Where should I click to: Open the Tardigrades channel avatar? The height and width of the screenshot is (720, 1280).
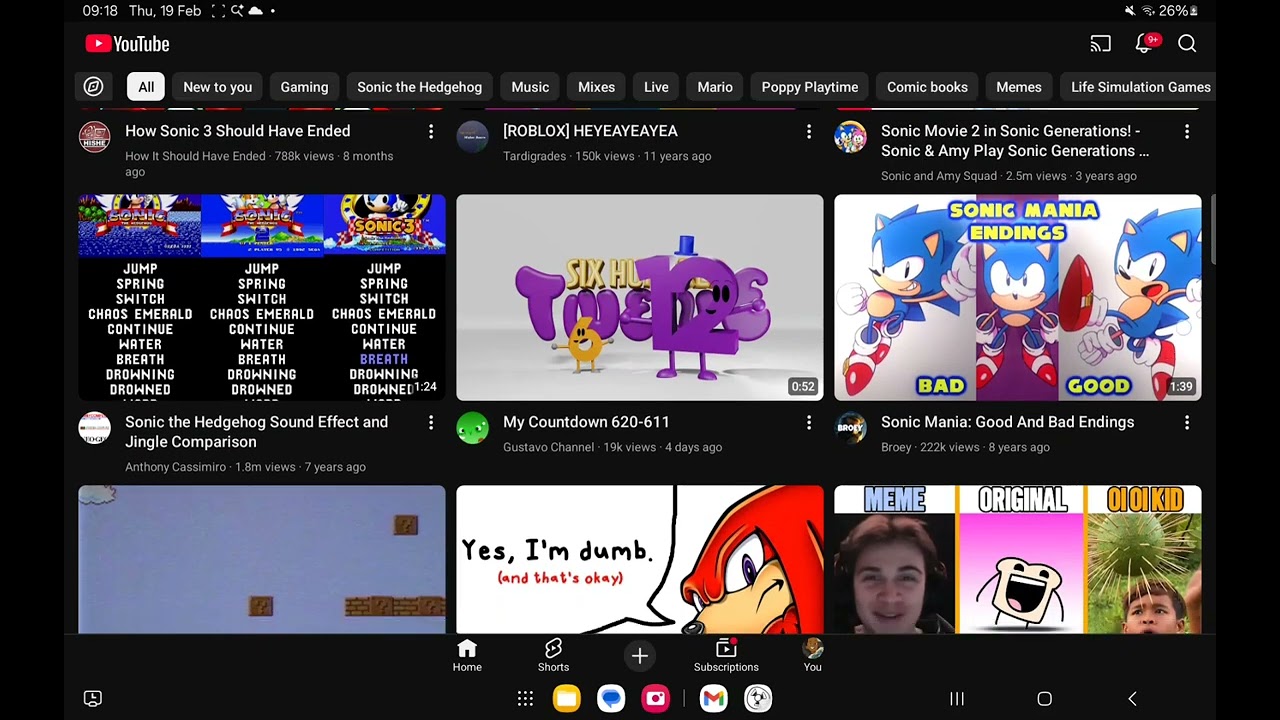[x=472, y=137]
